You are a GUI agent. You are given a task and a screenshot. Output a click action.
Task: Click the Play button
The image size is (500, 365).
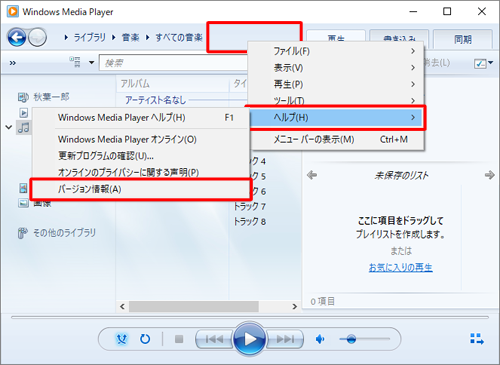(250, 339)
